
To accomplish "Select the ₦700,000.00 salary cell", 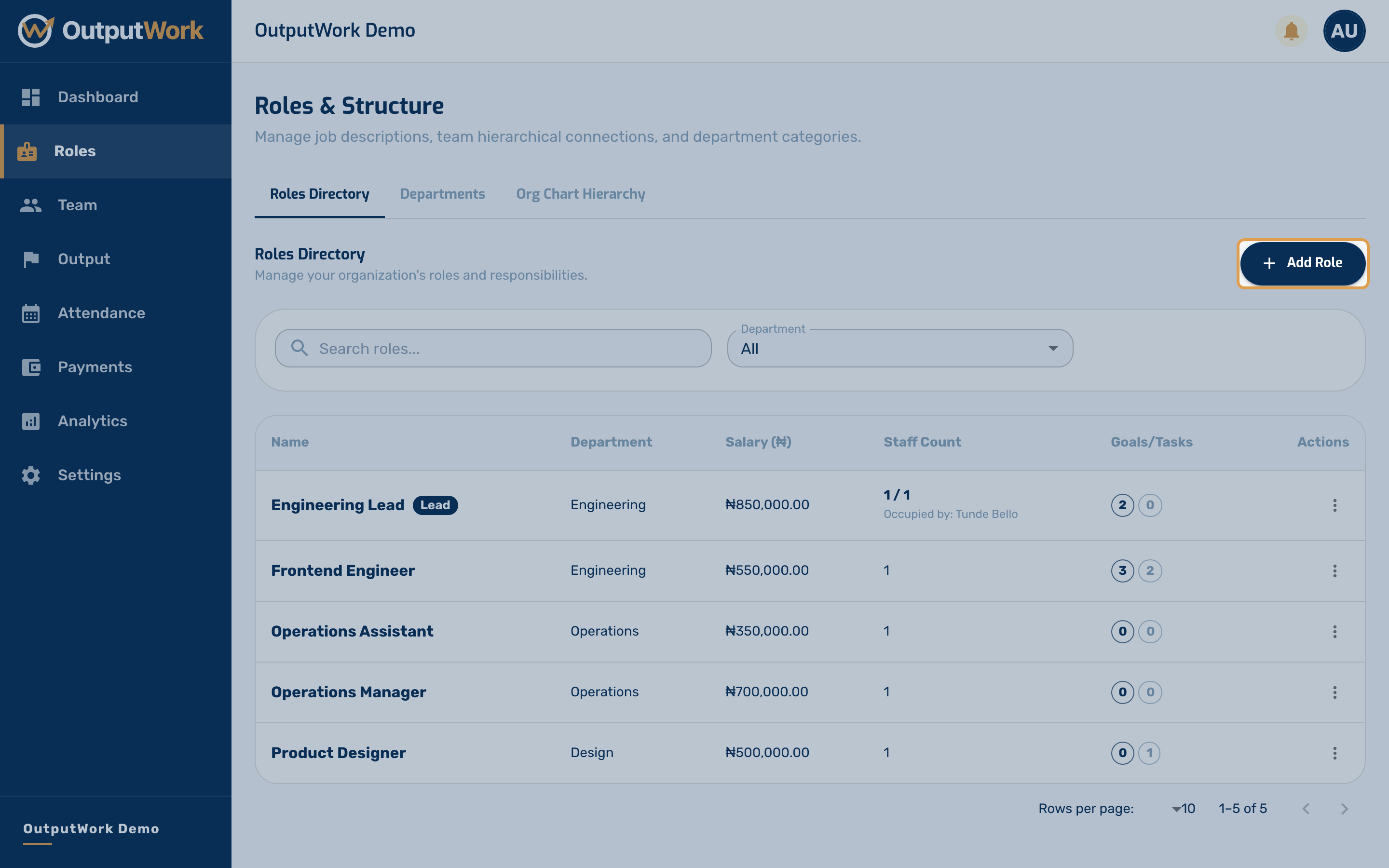I will pos(767,692).
